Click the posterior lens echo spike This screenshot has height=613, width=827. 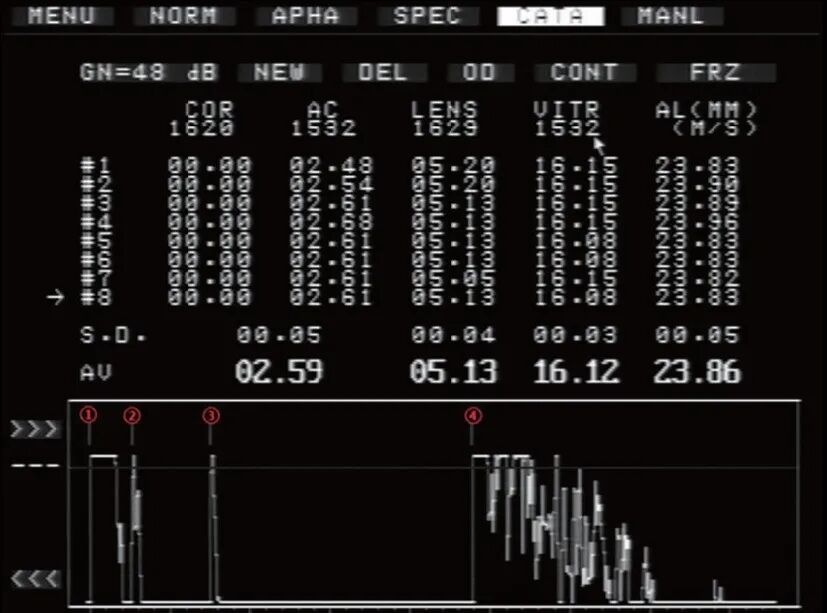[213, 528]
